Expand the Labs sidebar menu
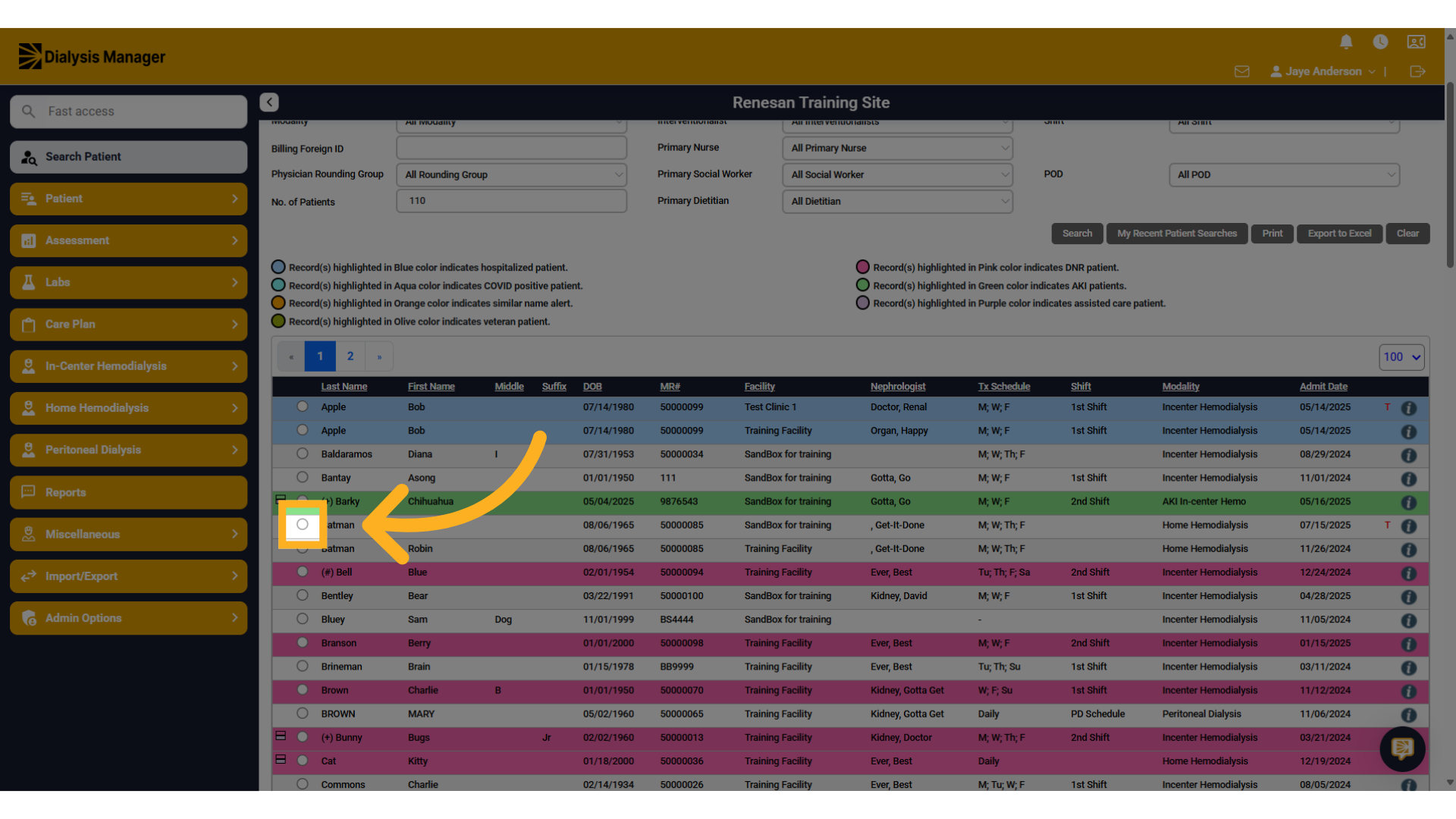Image resolution: width=1456 pixels, height=819 pixels. [x=129, y=282]
